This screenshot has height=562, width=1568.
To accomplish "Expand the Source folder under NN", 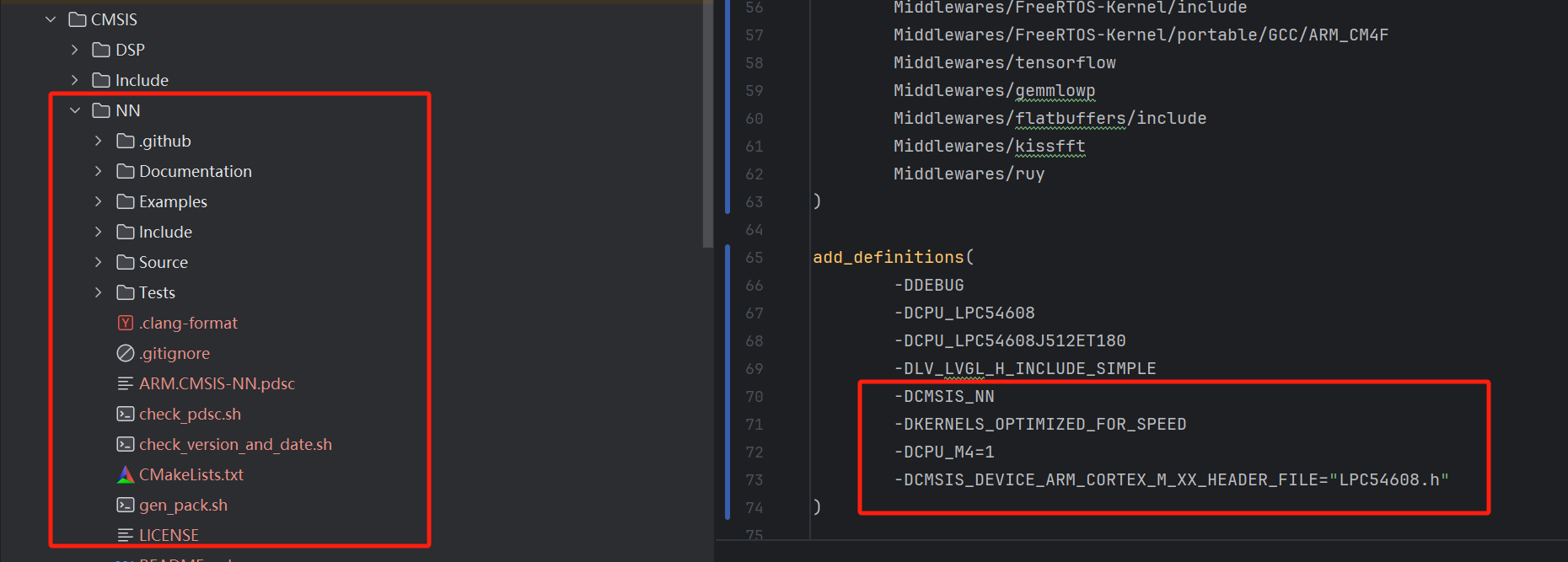I will click(99, 262).
